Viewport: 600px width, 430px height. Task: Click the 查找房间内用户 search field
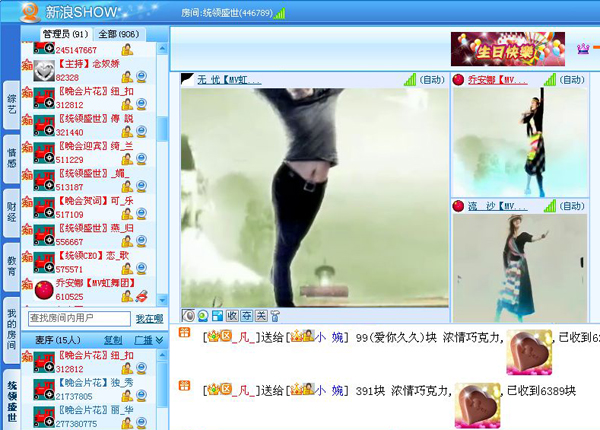pos(80,319)
